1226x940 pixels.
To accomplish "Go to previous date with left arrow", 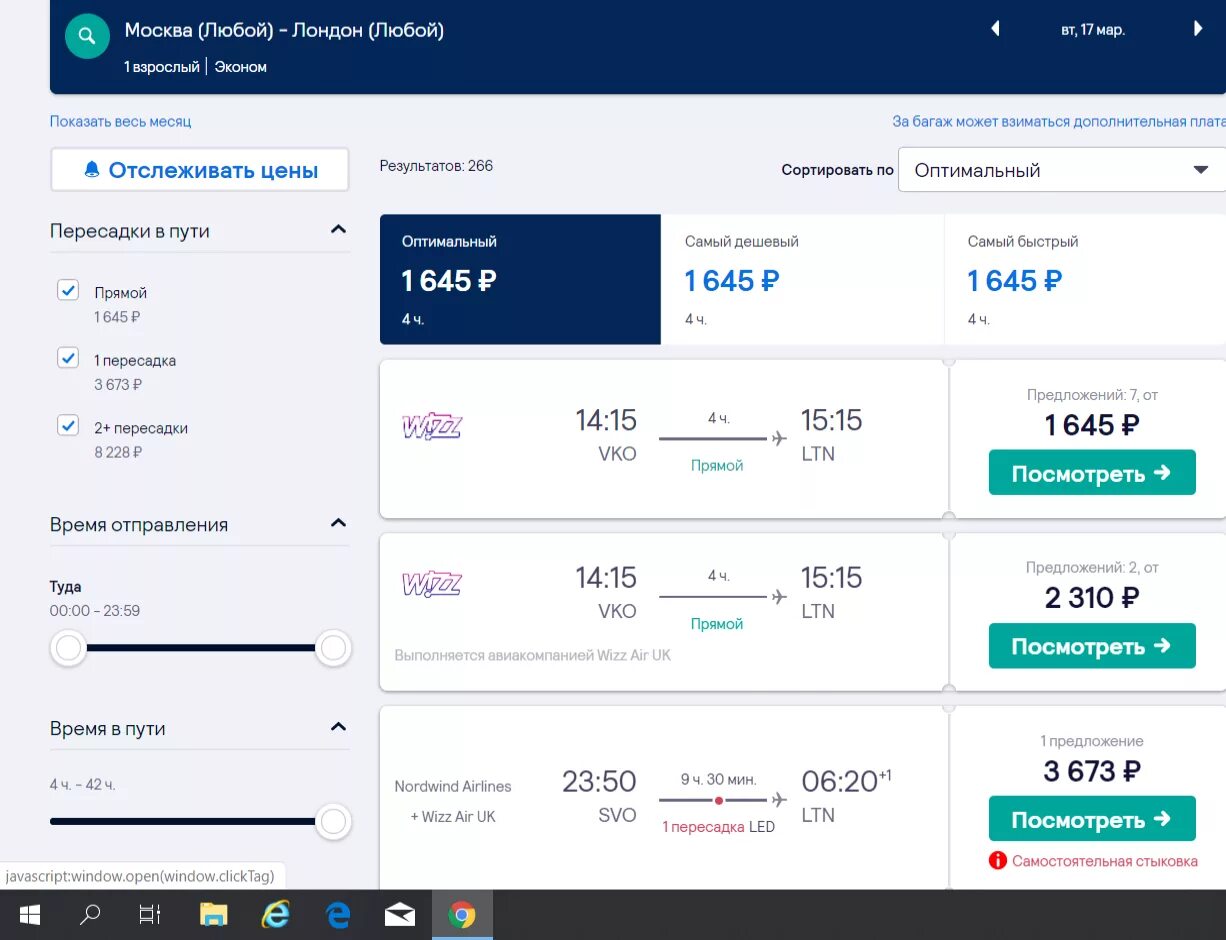I will 995,29.
